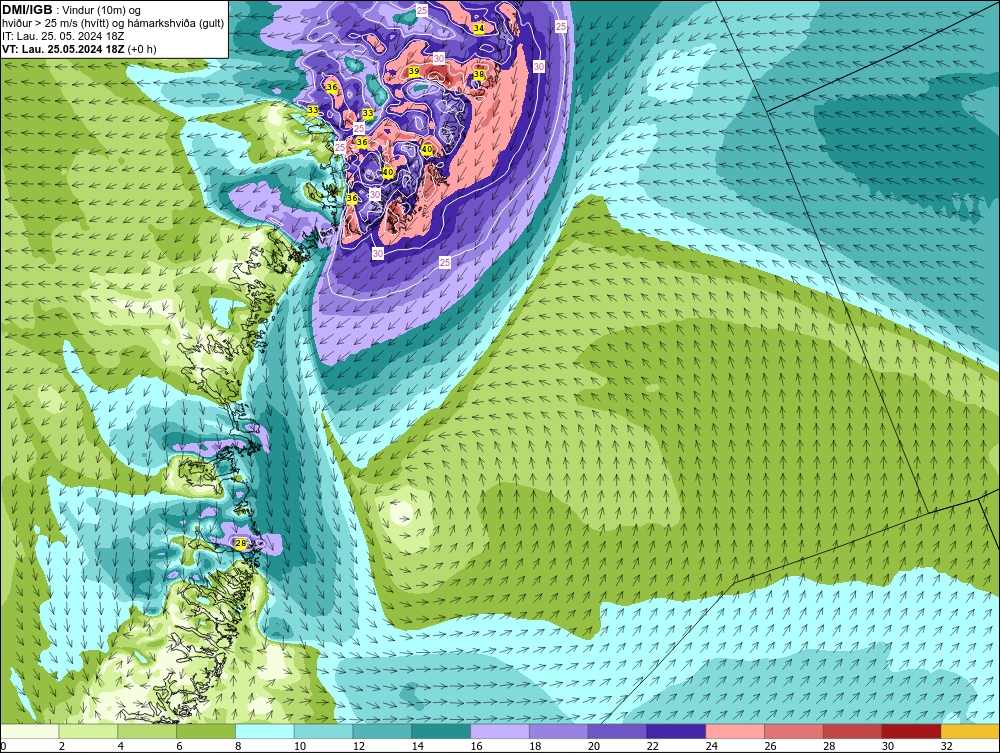Image resolution: width=1000 pixels, height=753 pixels.
Task: Click the legend scale number 26
Action: [770, 746]
